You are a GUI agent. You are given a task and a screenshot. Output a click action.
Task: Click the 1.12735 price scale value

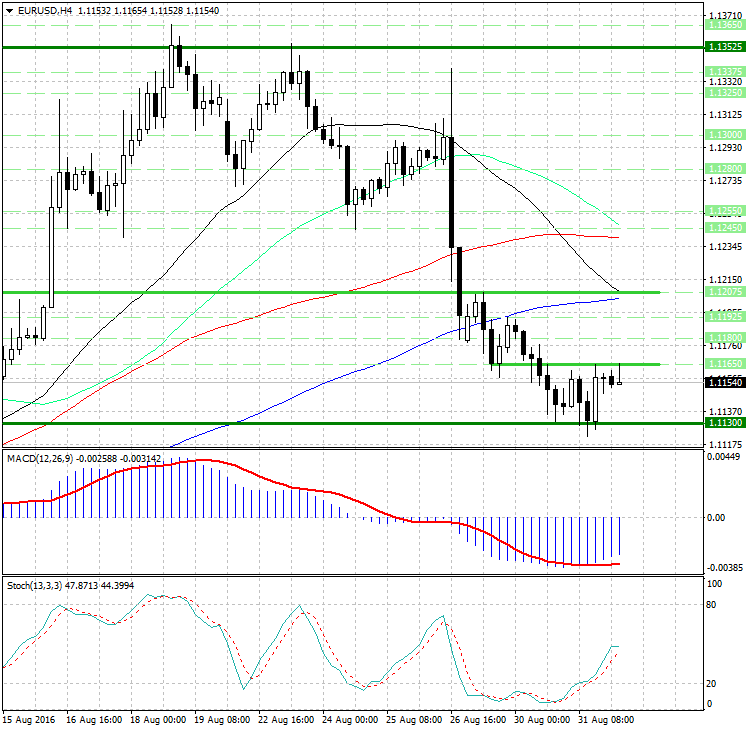pyautogui.click(x=726, y=181)
